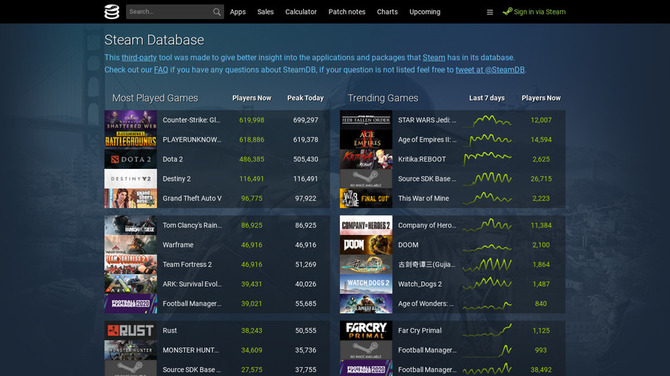Open the Team Fortress 2 game name
Screen dimensions: 670x376
187,264
